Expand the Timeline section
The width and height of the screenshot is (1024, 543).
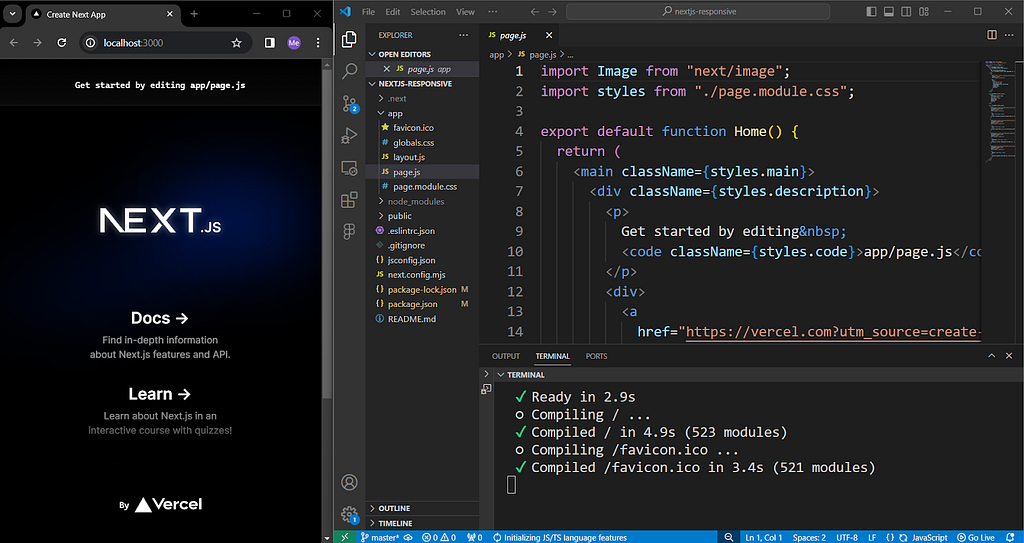coord(422,523)
